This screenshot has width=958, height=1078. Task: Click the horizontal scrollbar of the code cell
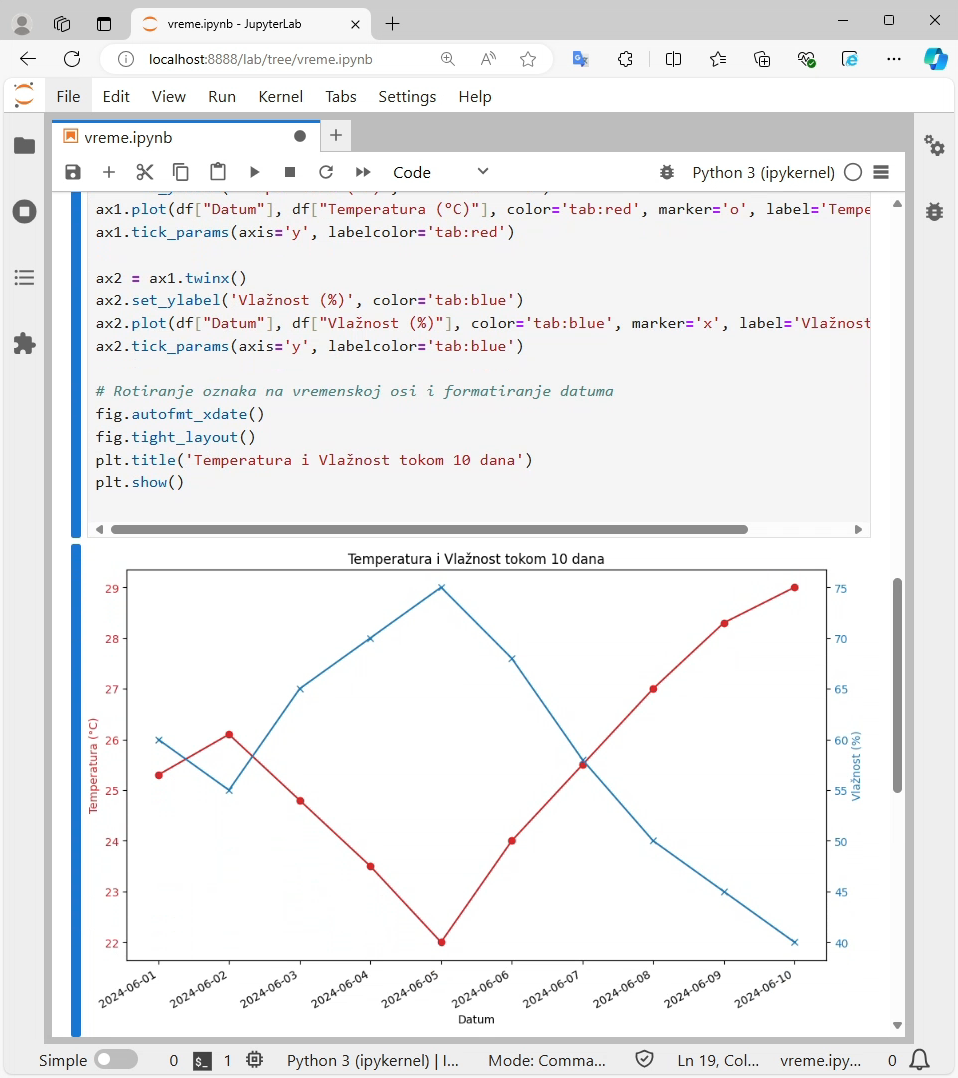click(x=429, y=529)
